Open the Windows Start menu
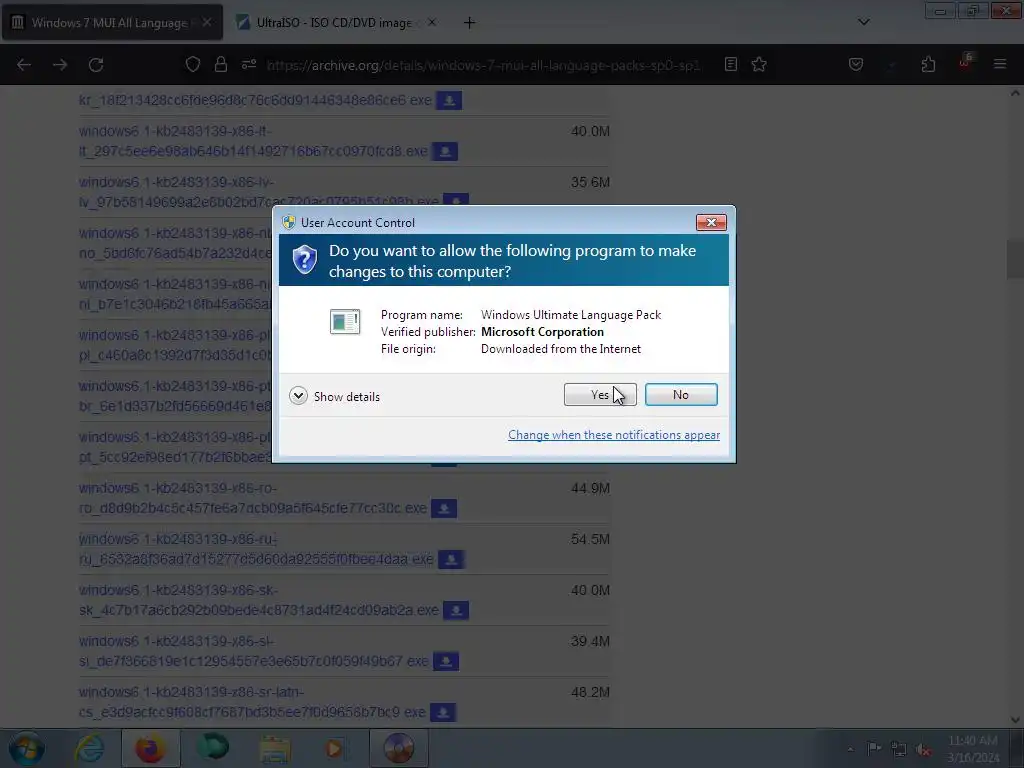Image resolution: width=1024 pixels, height=768 pixels. pyautogui.click(x=27, y=749)
